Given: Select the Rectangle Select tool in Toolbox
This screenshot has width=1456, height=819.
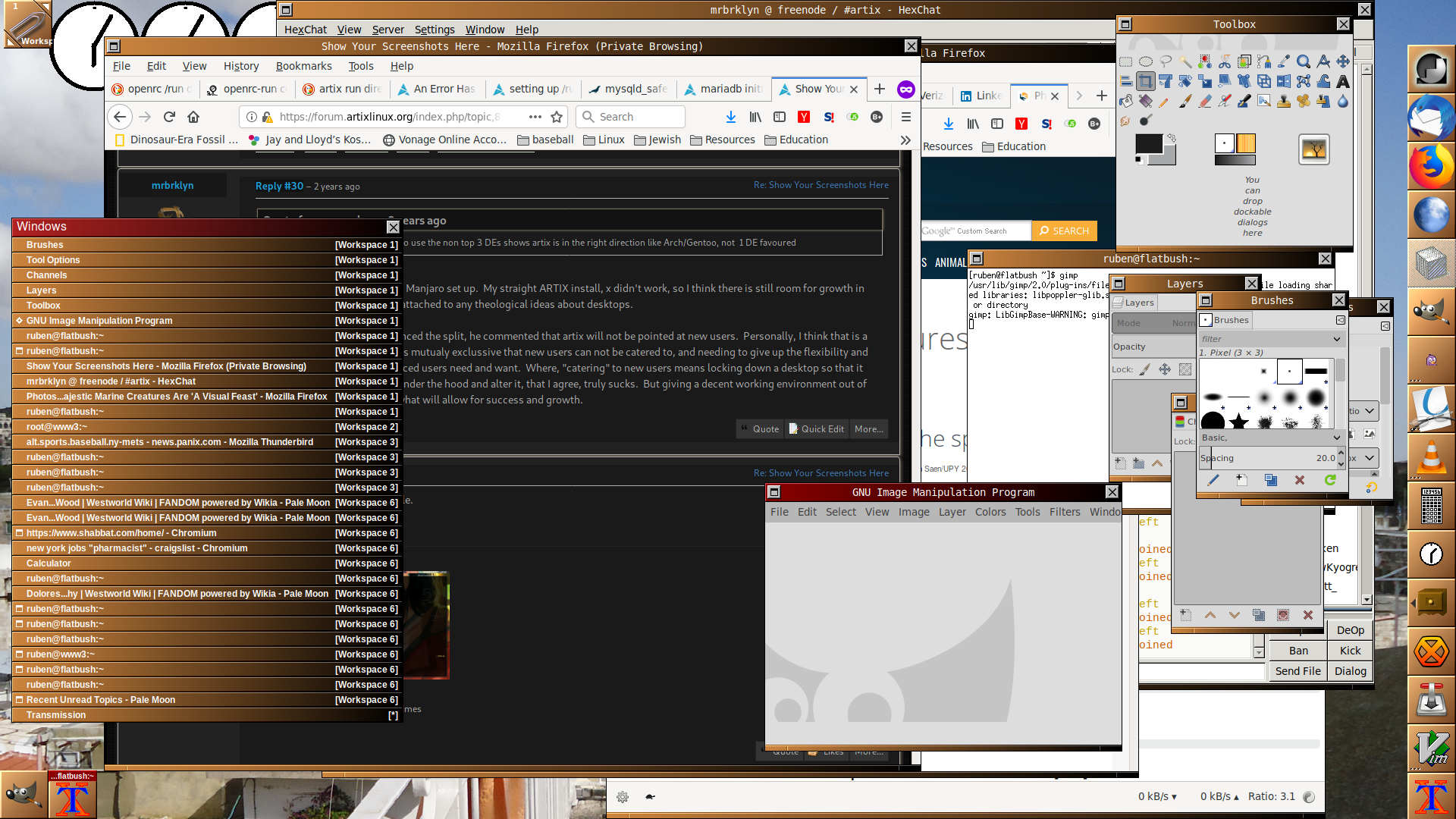Looking at the screenshot, I should coord(1125,61).
